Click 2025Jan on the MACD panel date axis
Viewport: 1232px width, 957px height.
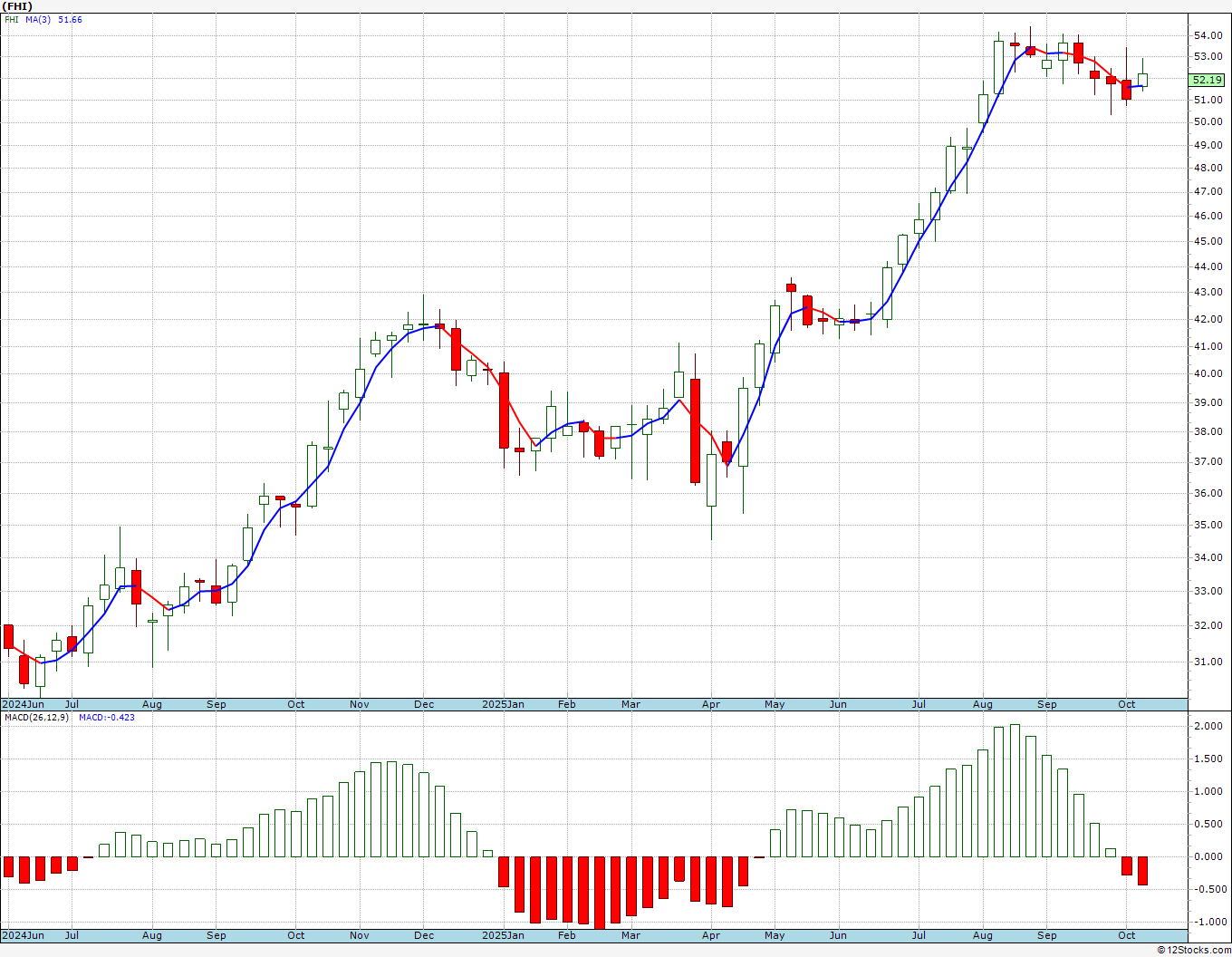click(x=503, y=935)
